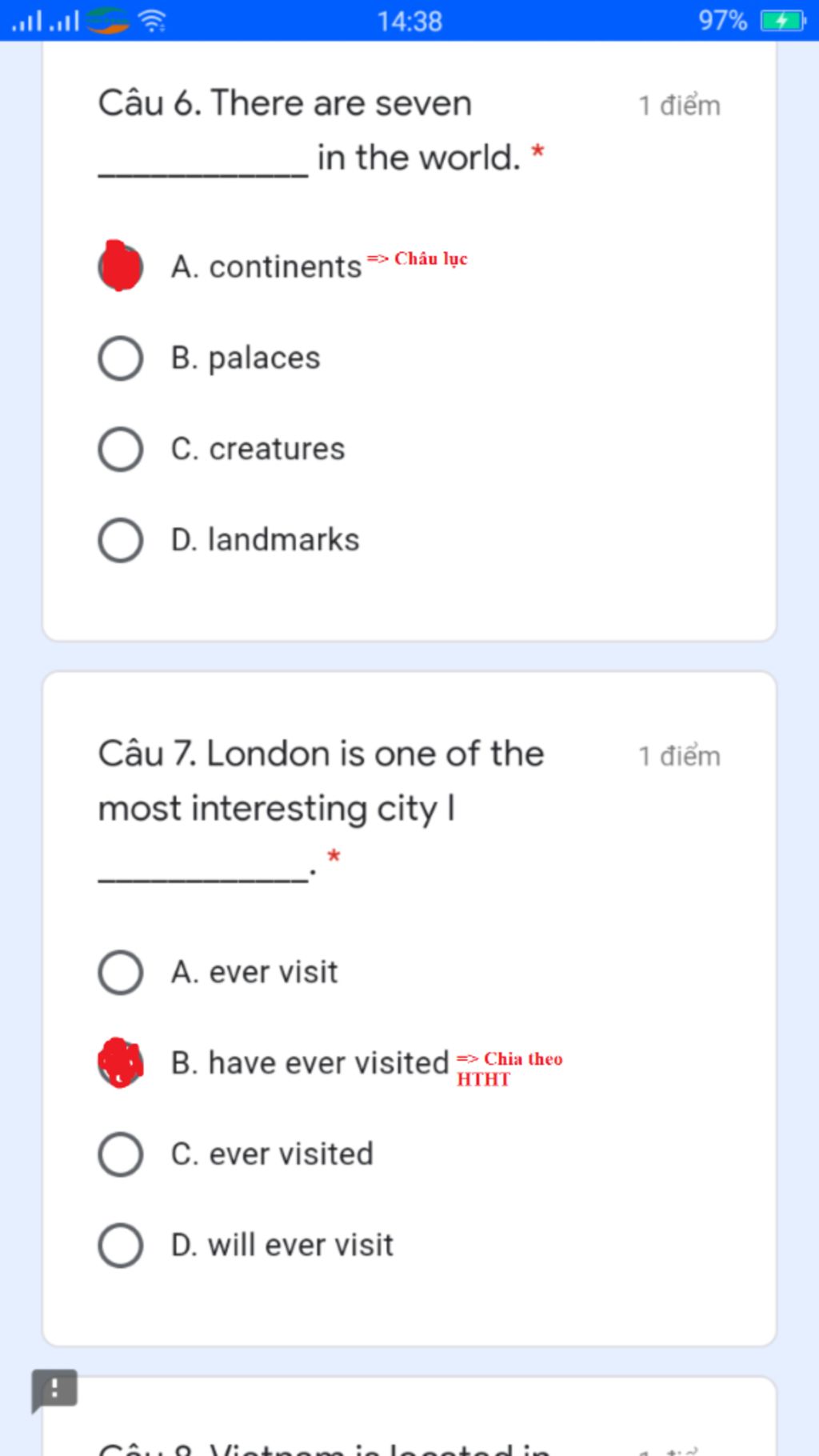This screenshot has height=1456, width=819.
Task: Pick answer D. landmarks
Action: click(121, 540)
